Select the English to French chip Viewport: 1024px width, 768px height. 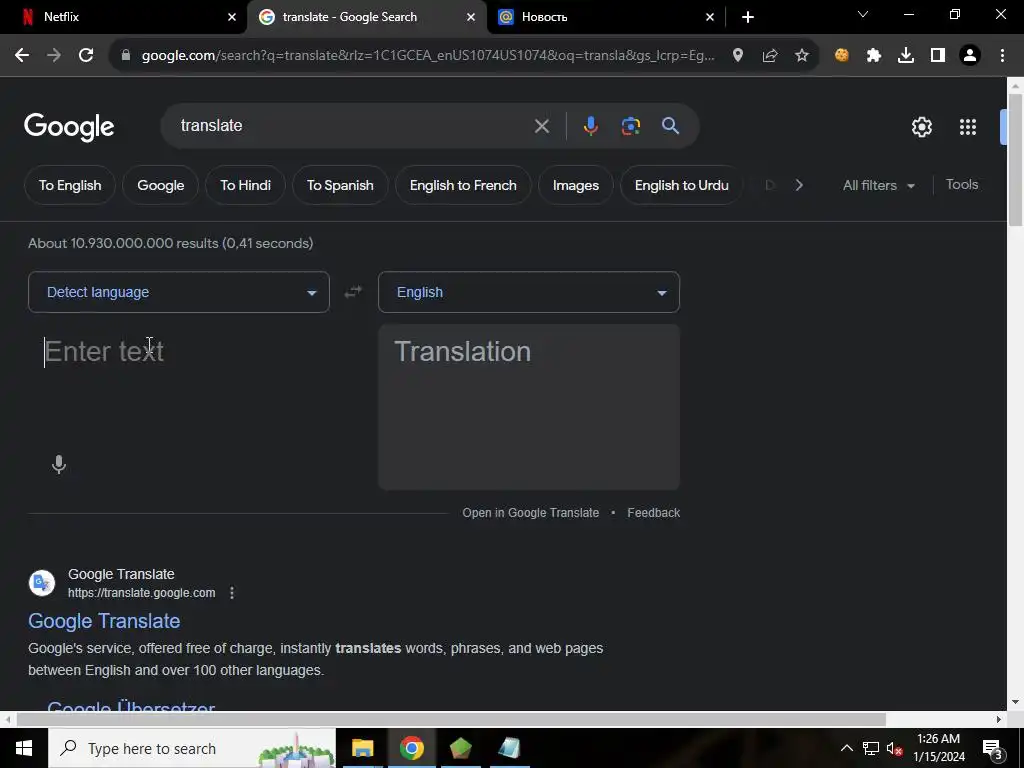click(x=463, y=185)
